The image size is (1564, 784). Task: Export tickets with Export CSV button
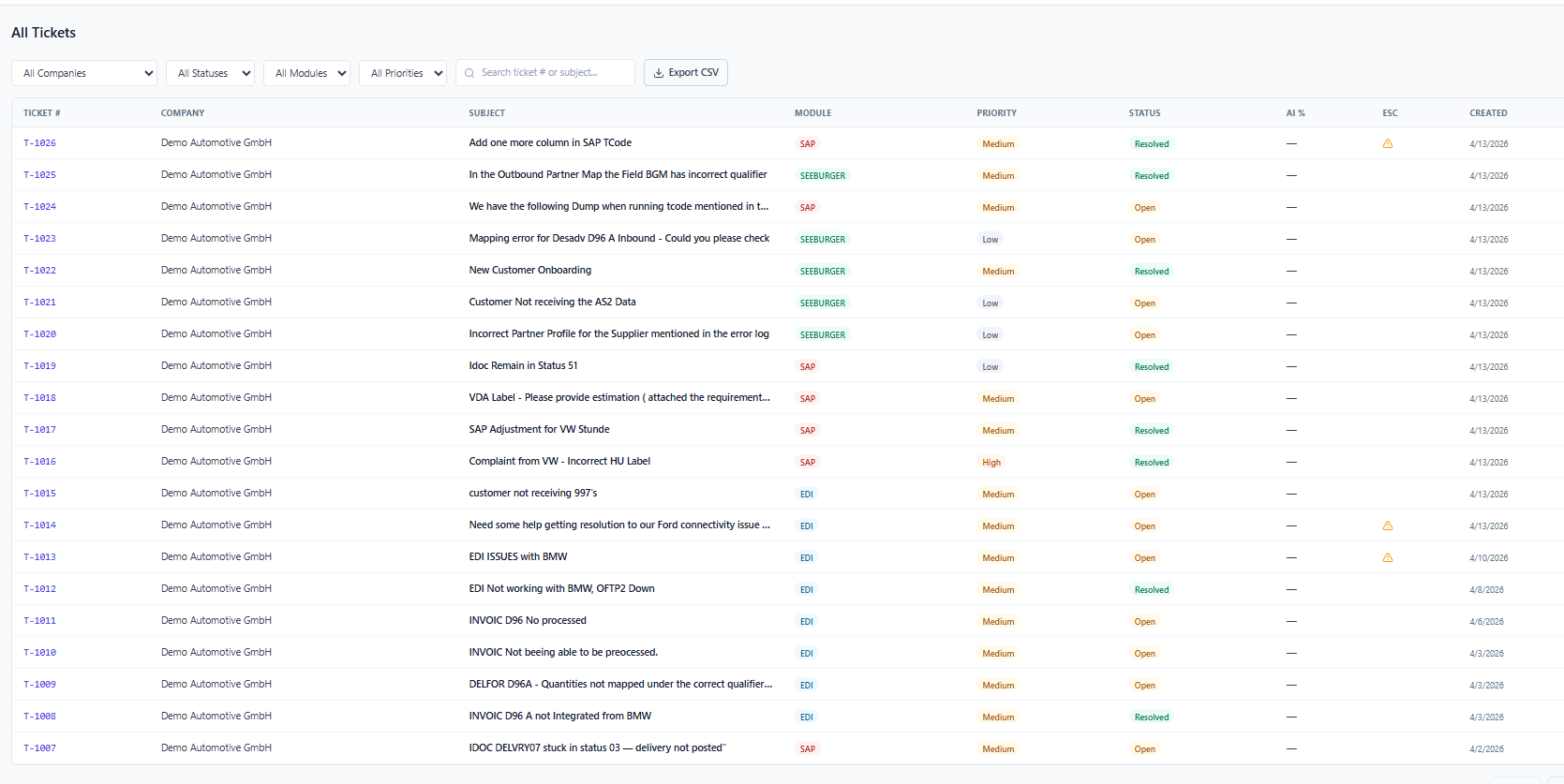tap(686, 73)
